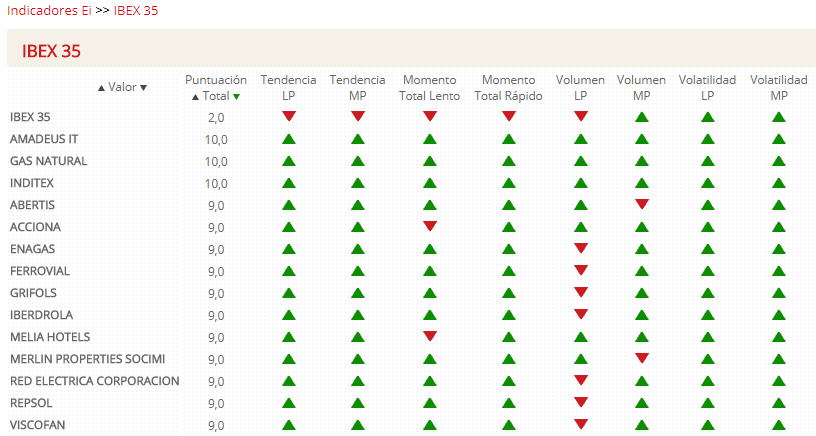Open the AMADEUS IT row name
Viewport: 816px width, 436px height.
[x=44, y=139]
